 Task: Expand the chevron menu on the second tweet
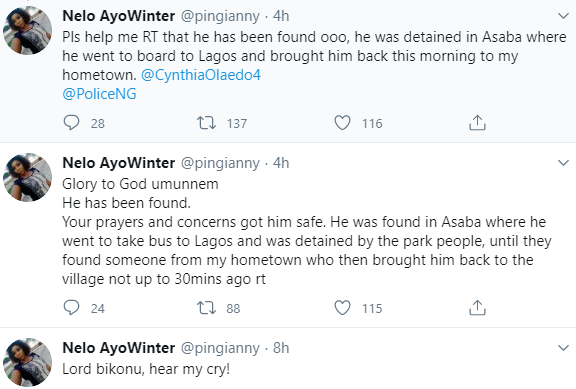563,163
